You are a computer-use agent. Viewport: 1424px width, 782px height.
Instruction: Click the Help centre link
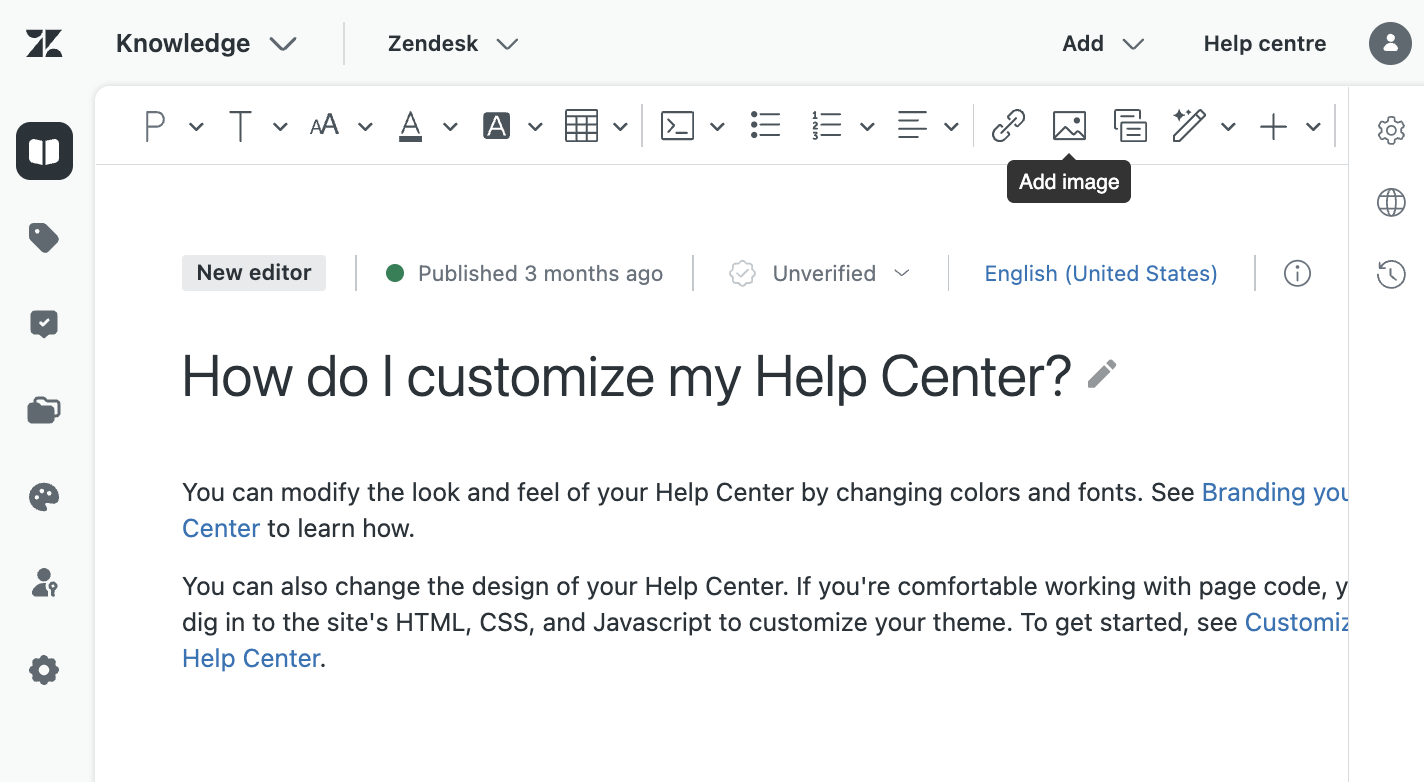pos(1264,44)
